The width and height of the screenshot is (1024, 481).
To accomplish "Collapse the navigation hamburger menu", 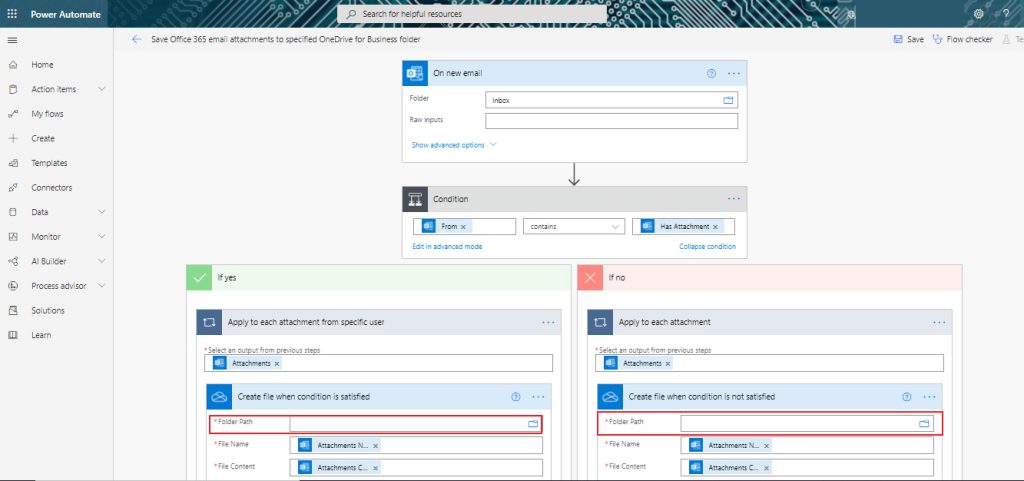I will (x=12, y=40).
